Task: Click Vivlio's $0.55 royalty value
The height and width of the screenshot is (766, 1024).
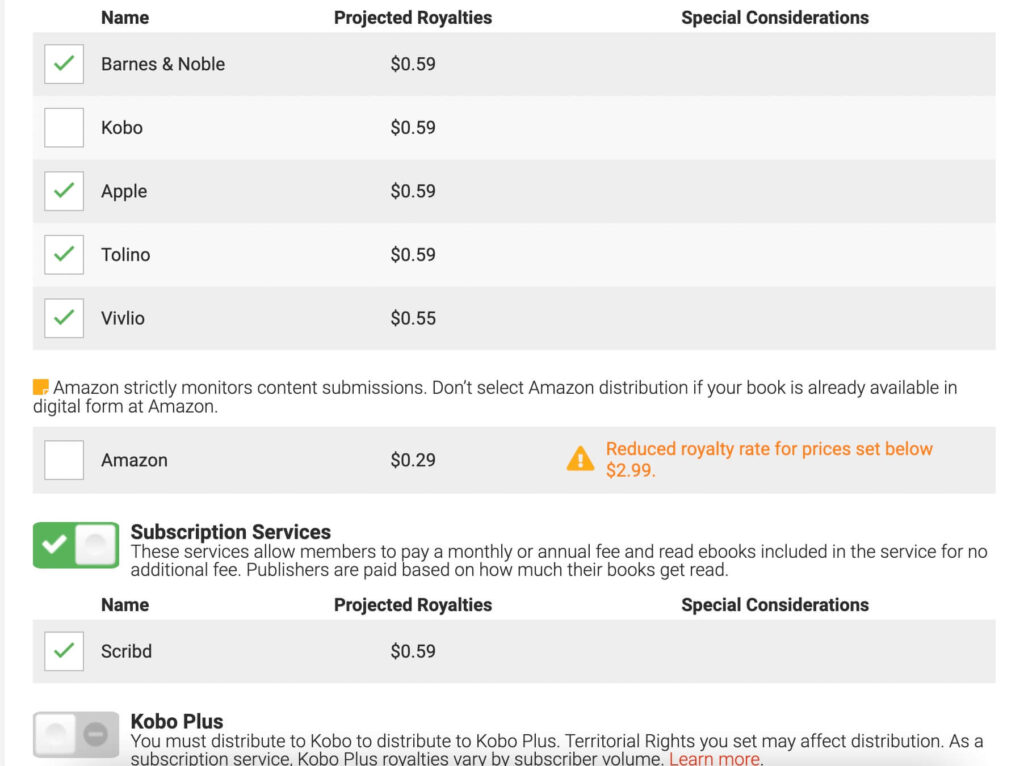Action: (413, 318)
